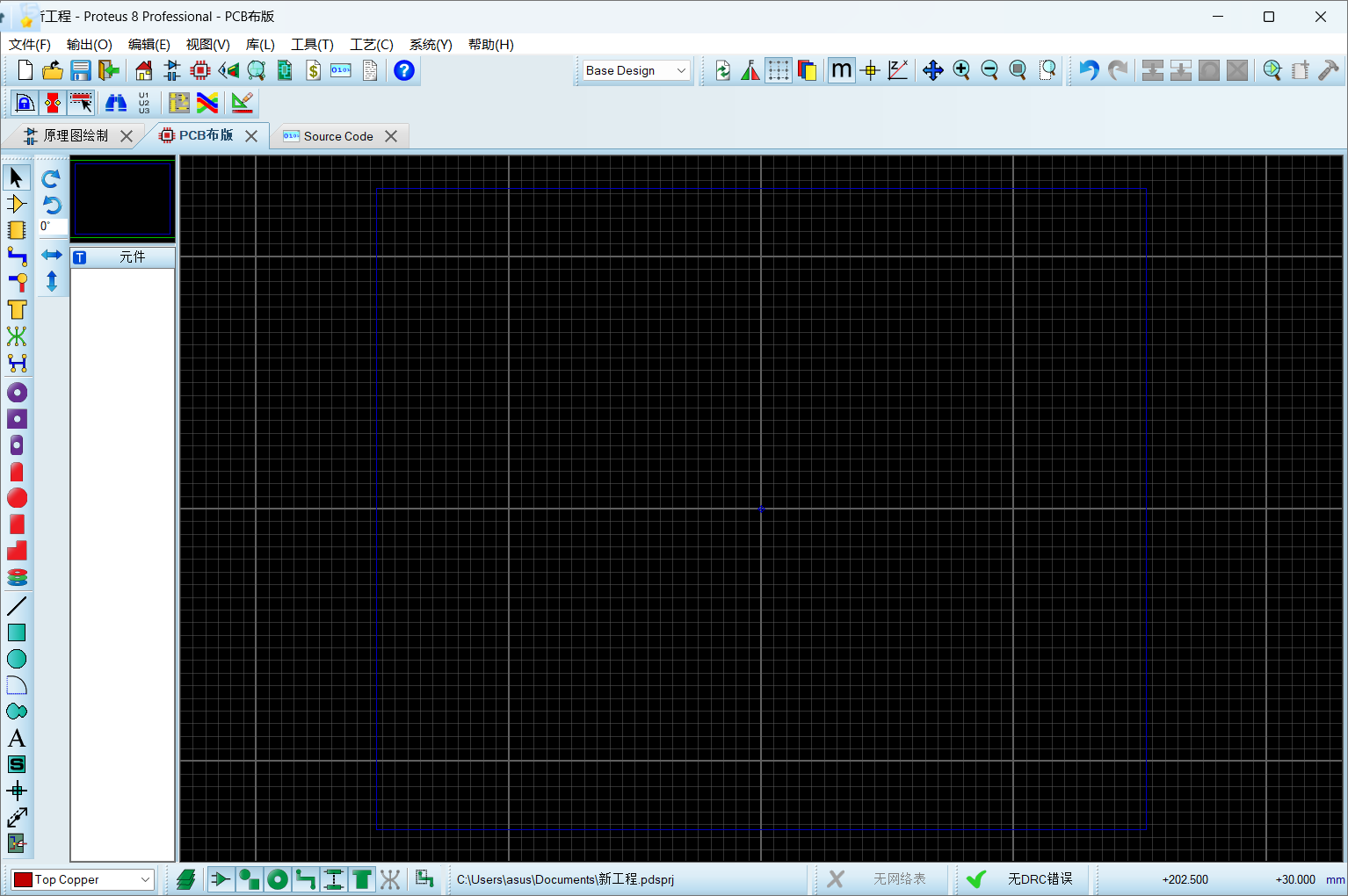
Task: Toggle the dot grid display
Action: (x=779, y=70)
